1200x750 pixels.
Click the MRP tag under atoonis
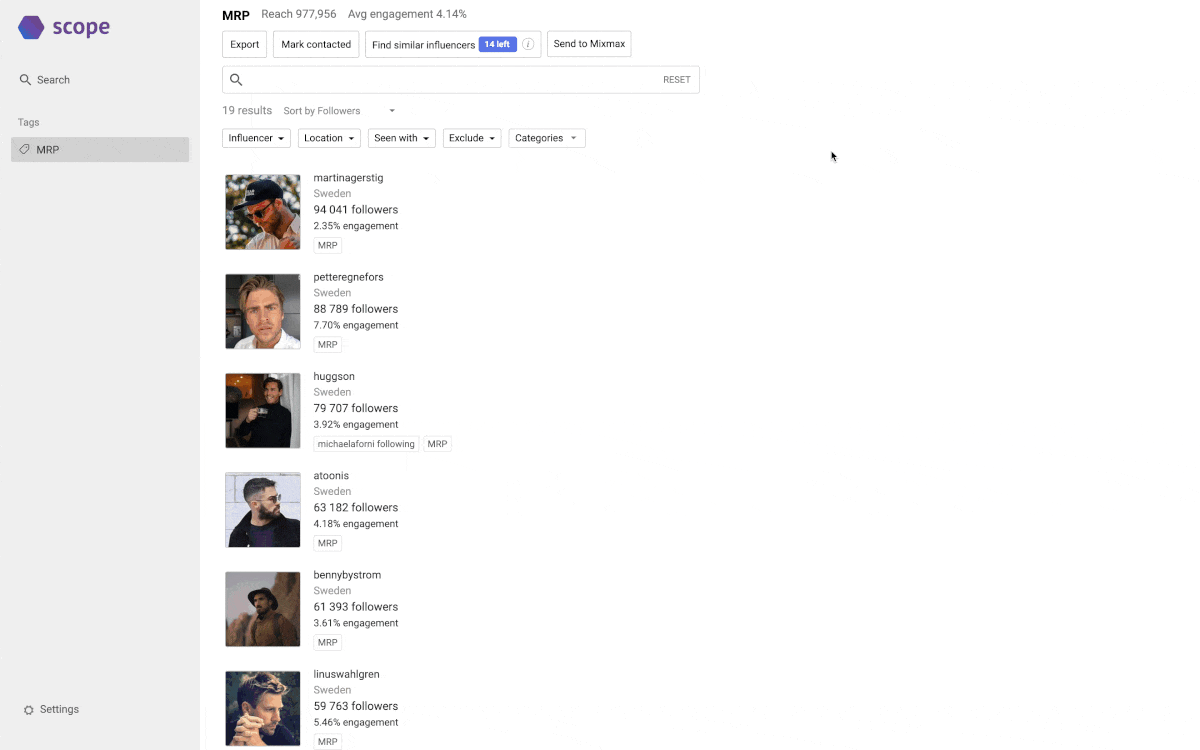(x=327, y=543)
